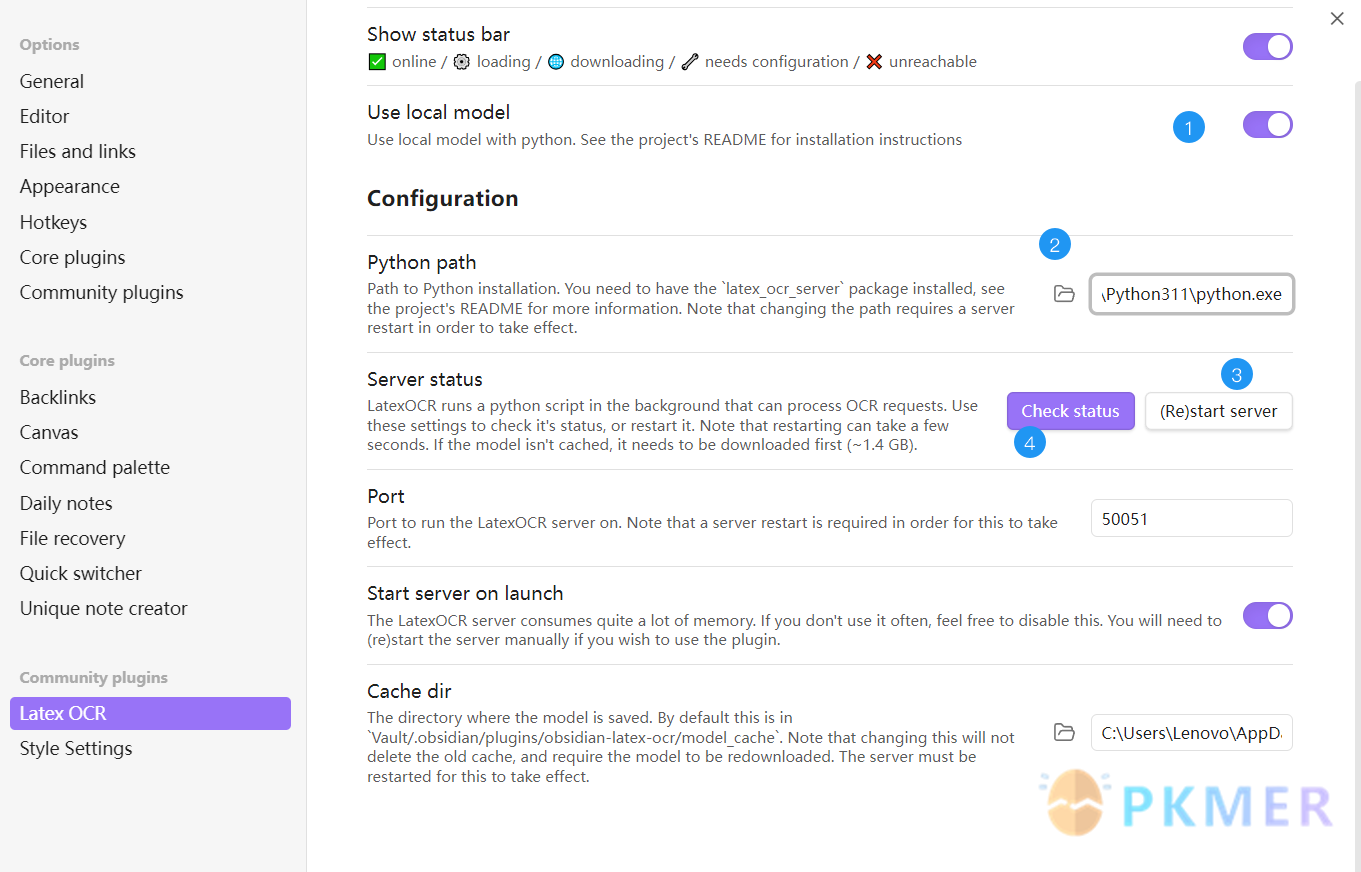The image size is (1361, 872).
Task: Click the blue annotation marker numbered 2
Action: pyautogui.click(x=1054, y=244)
